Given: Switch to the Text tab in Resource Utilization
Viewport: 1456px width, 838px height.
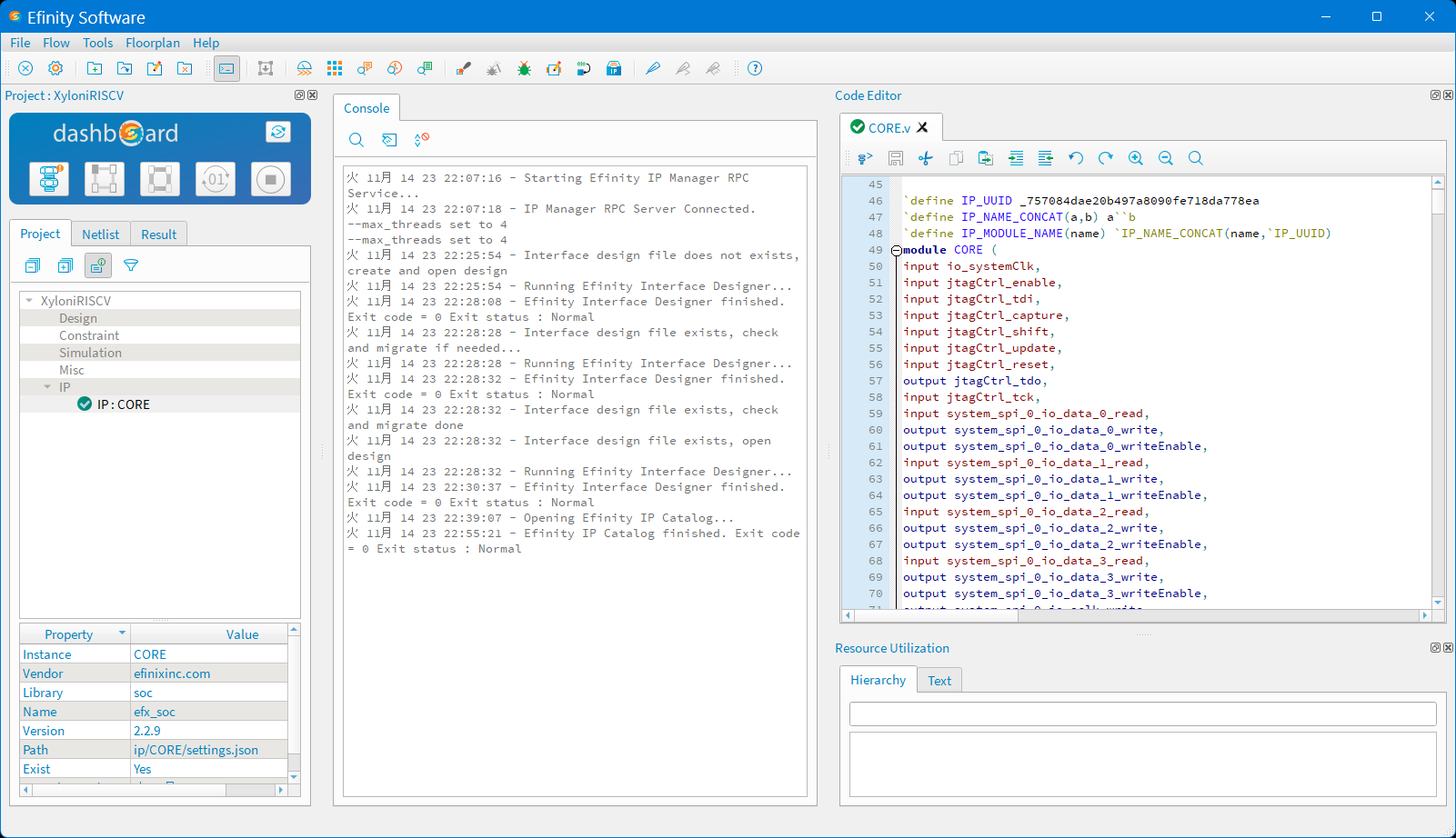Looking at the screenshot, I should [x=939, y=681].
